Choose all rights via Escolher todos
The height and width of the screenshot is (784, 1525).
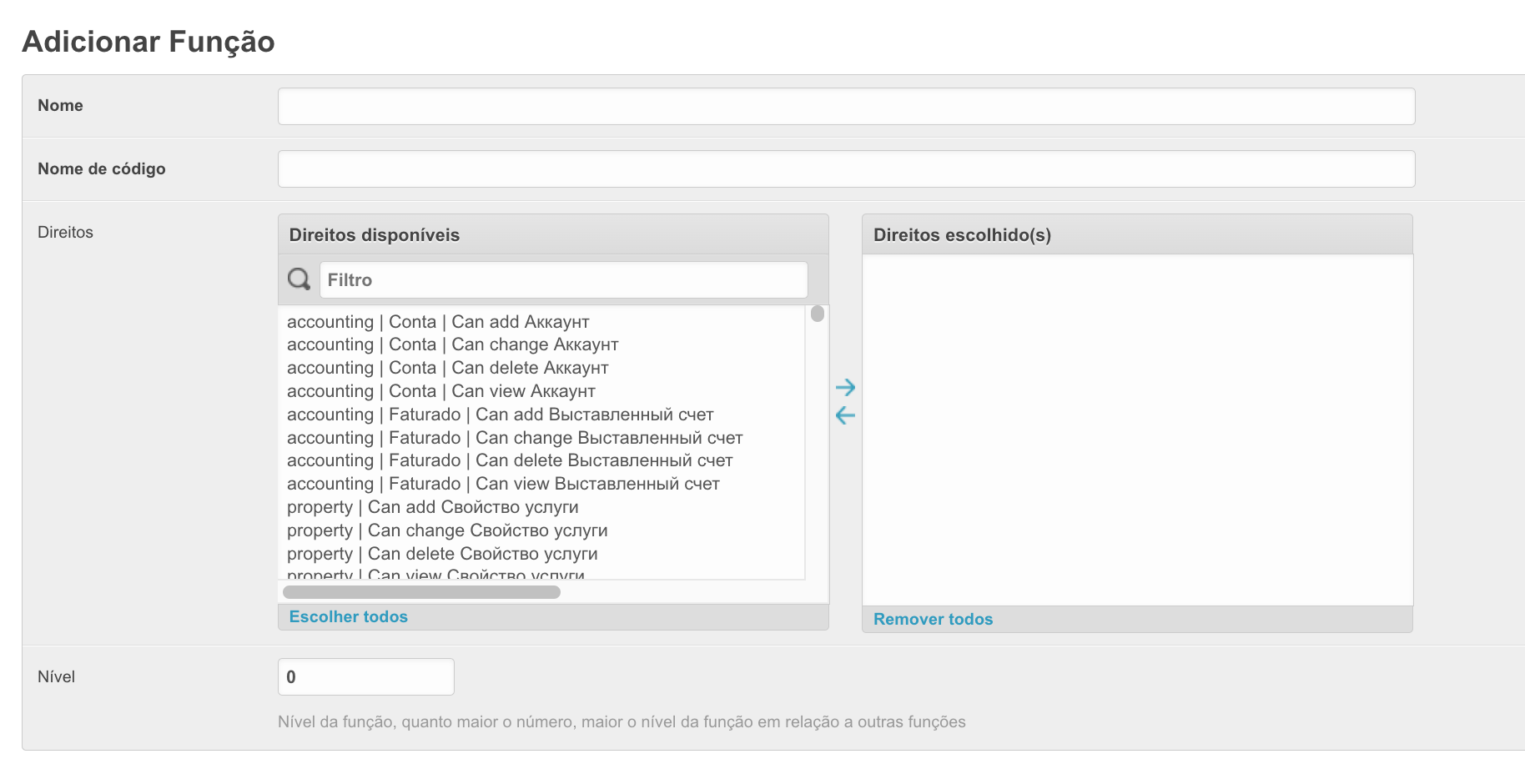pos(348,617)
